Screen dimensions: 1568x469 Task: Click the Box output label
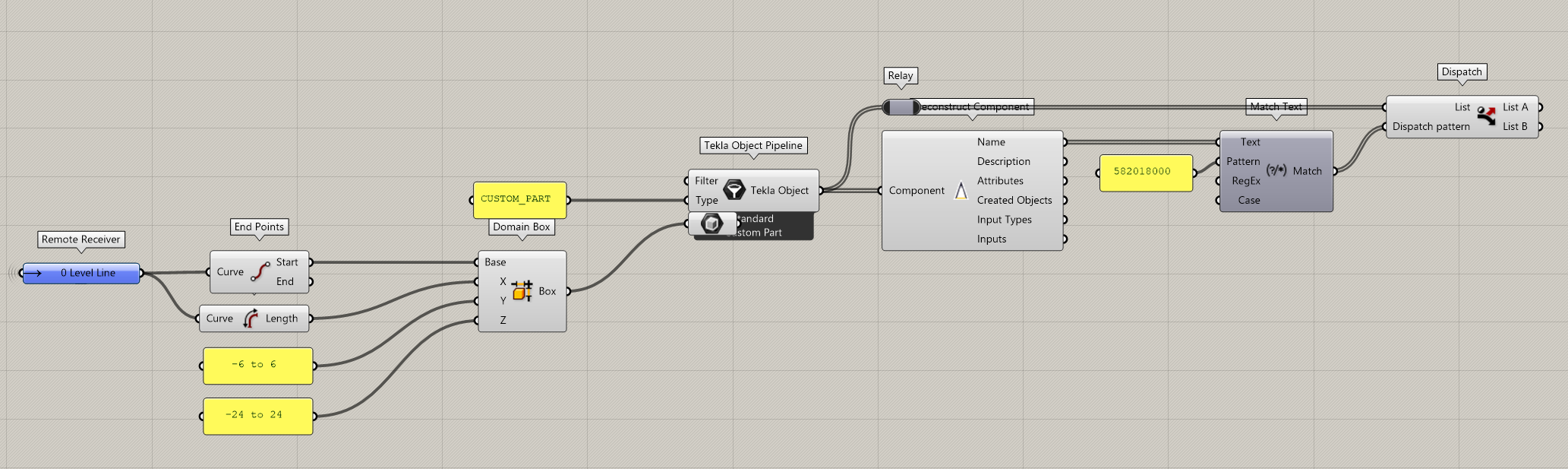coord(547,291)
